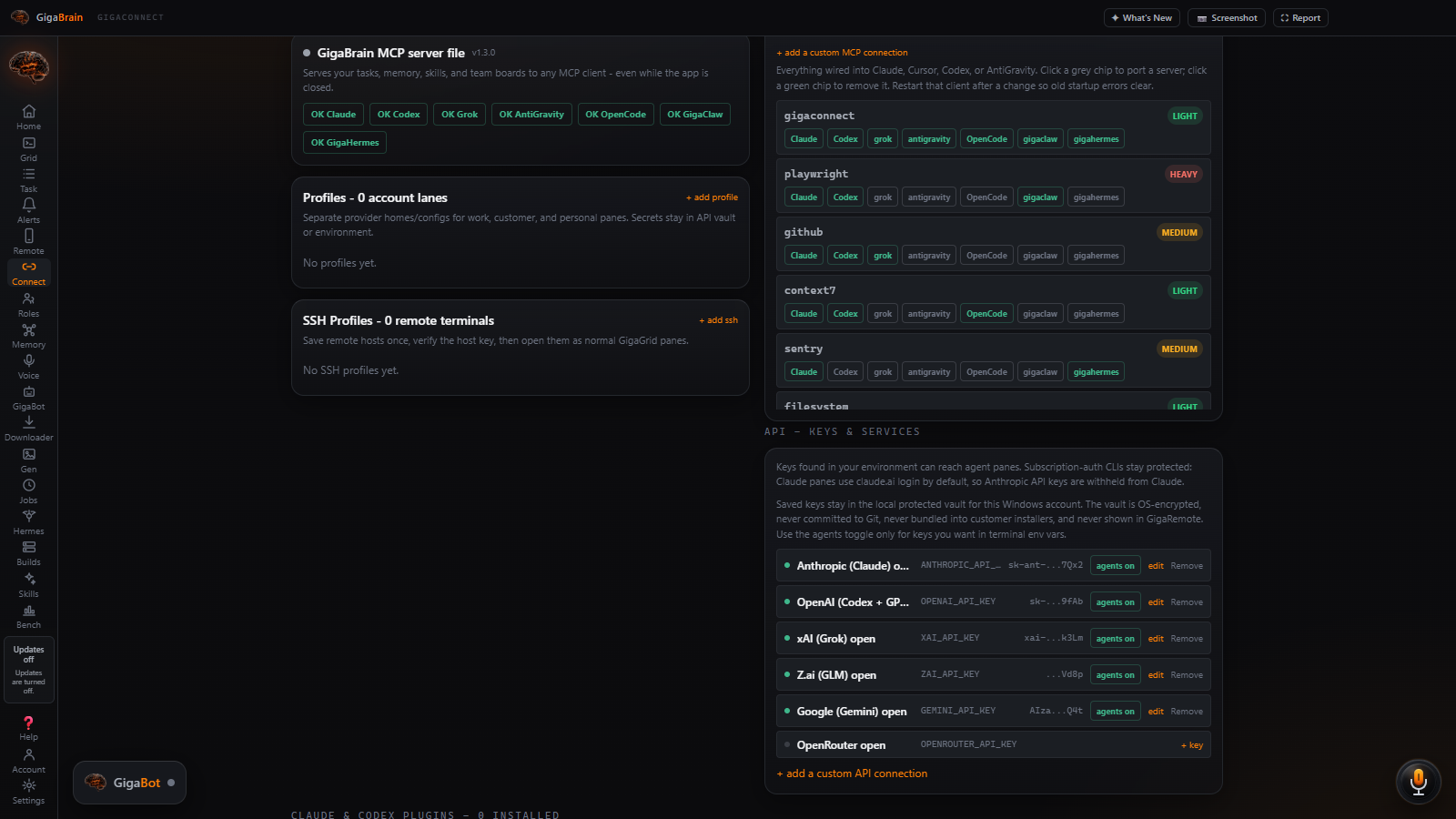Toggle Codex chip on sentry server
Screen dimensions: 1456x819
pos(845,372)
